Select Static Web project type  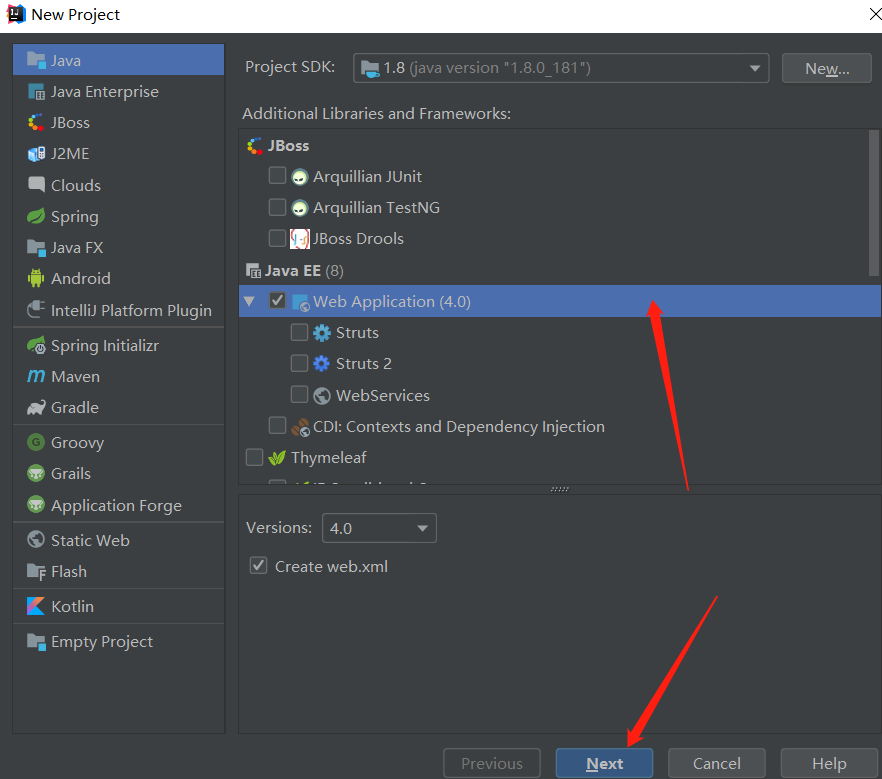tap(119, 540)
